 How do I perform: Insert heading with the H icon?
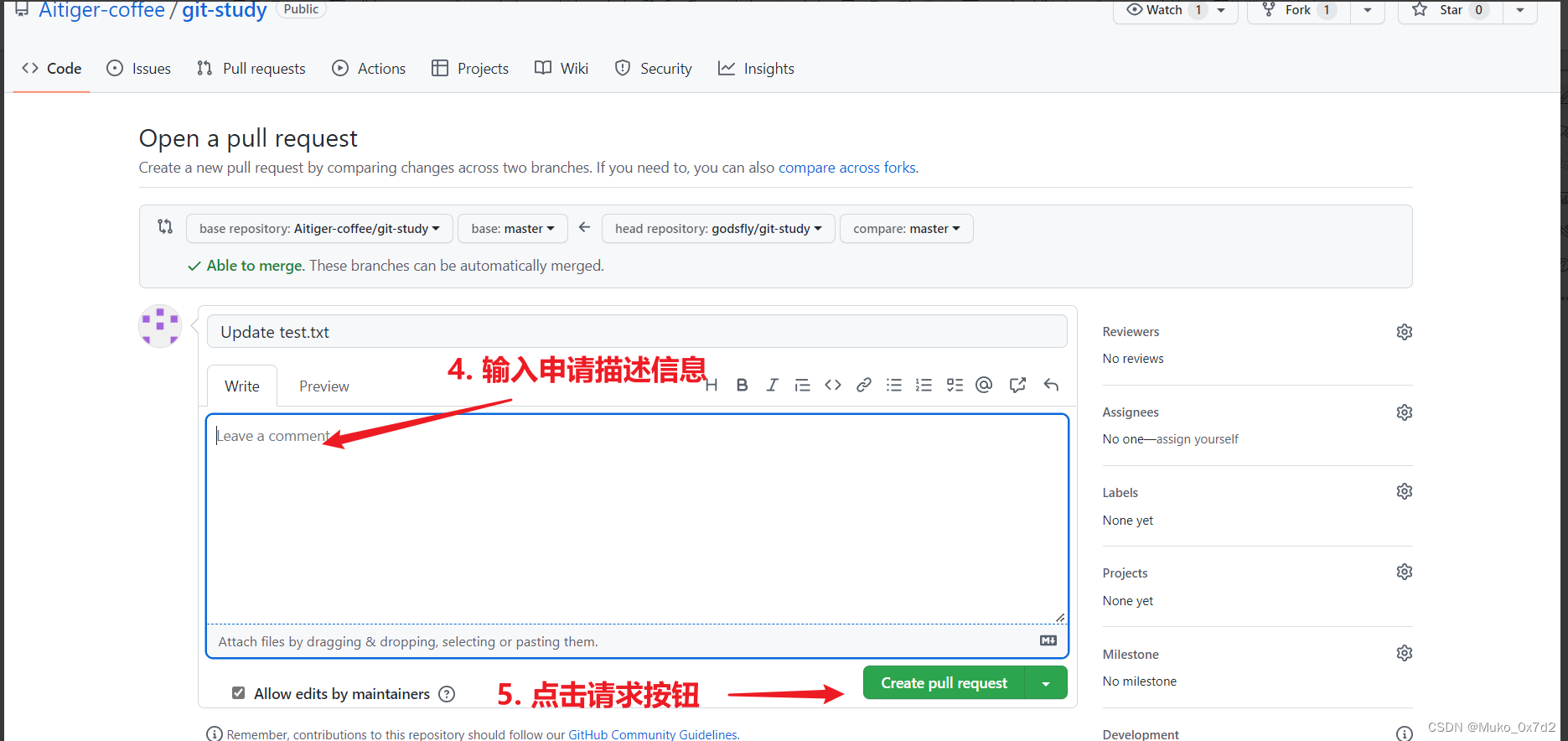click(712, 385)
